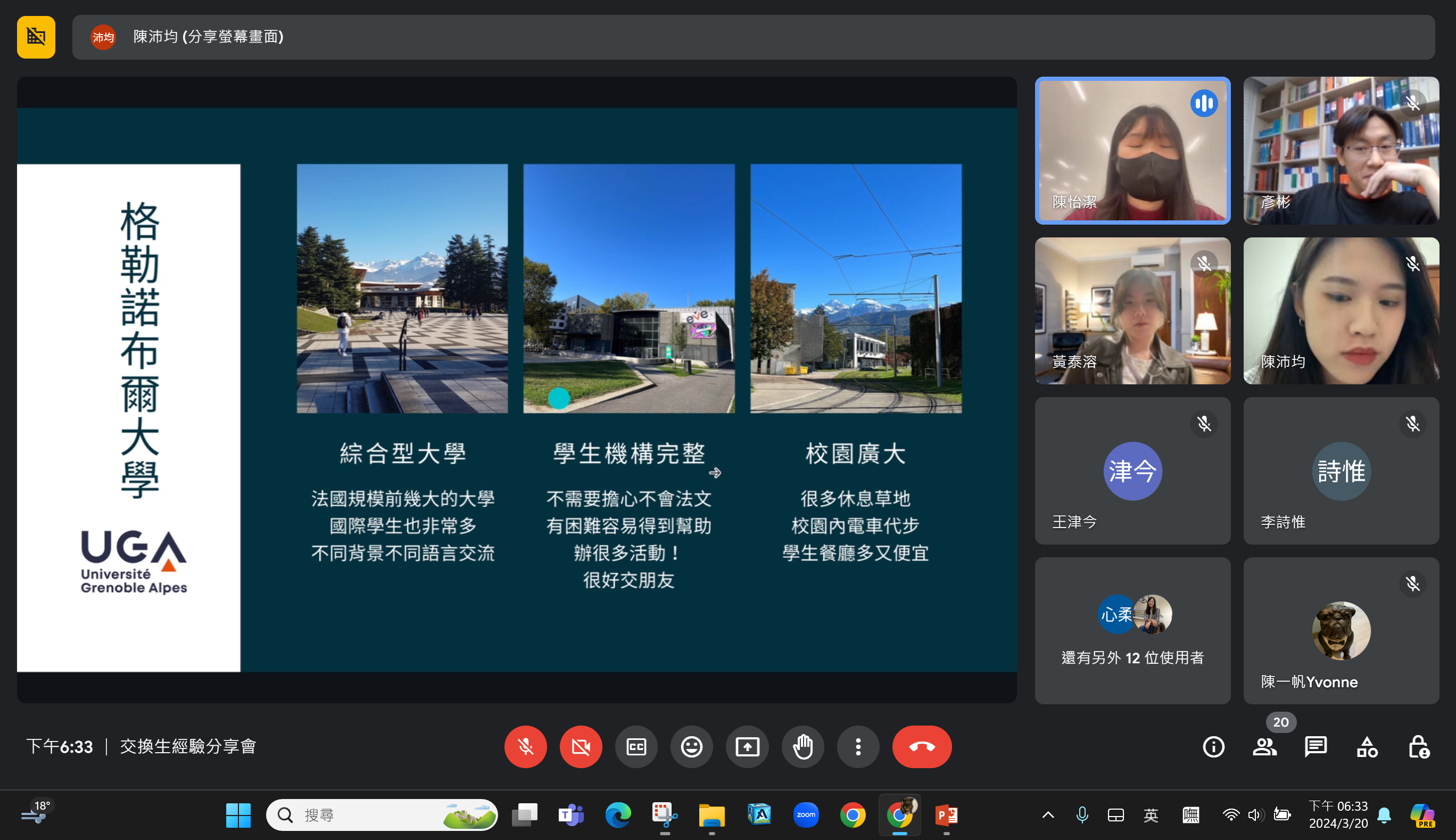Click muted mic icon on 王津今 tile

[1203, 424]
